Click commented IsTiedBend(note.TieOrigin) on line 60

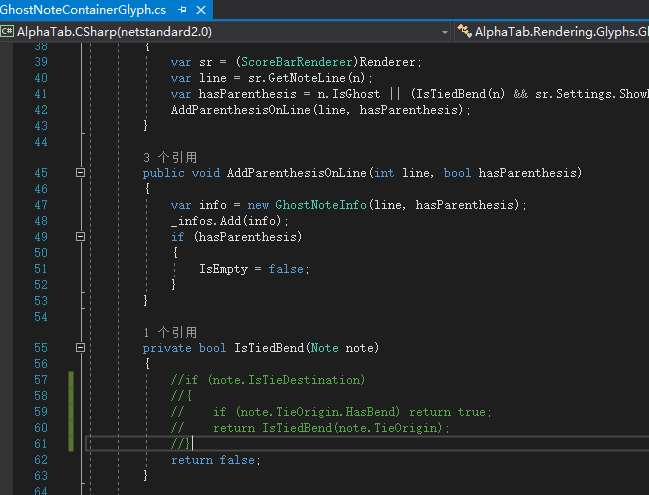point(353,428)
